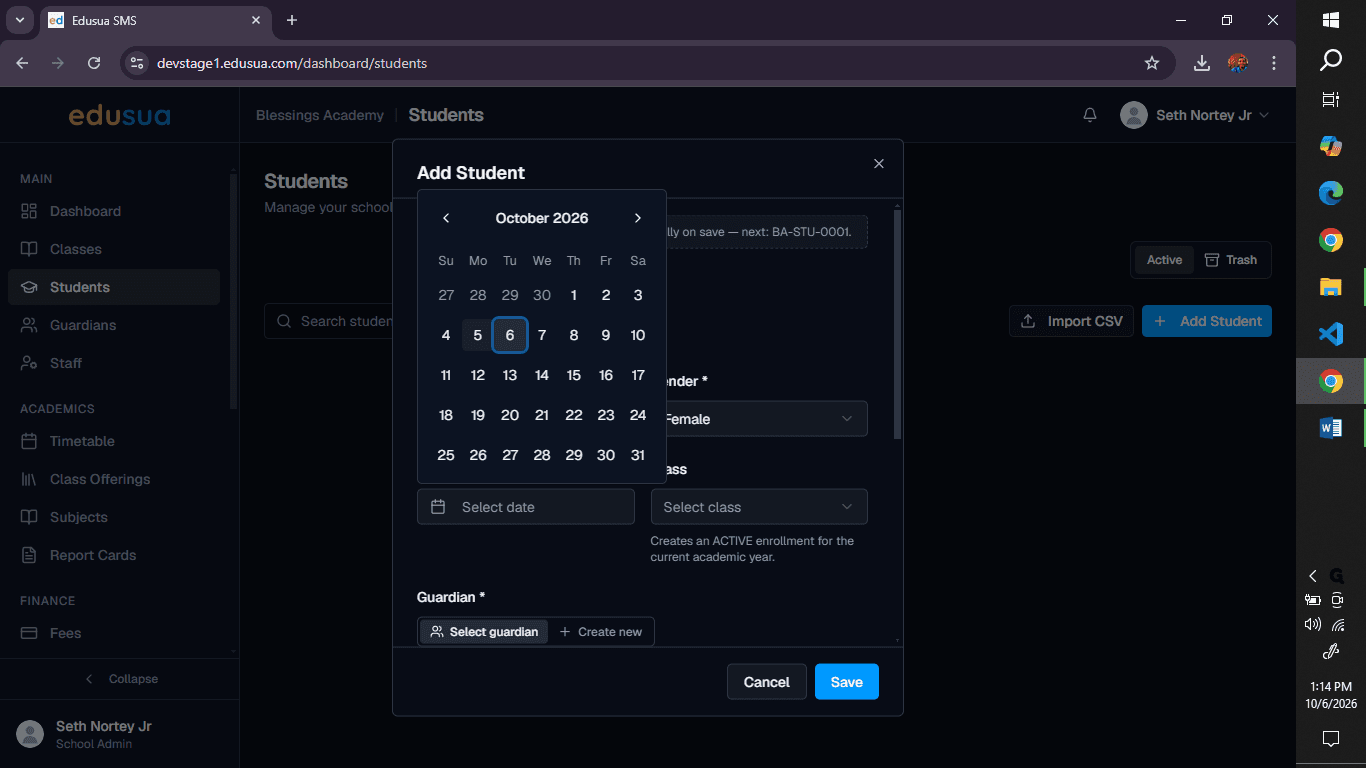
Task: Open Microsoft Word from taskbar
Action: click(1331, 428)
